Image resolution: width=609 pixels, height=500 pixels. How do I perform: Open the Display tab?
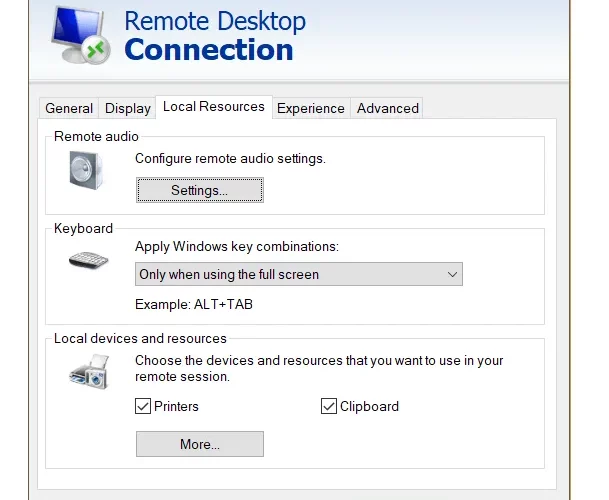(x=127, y=108)
